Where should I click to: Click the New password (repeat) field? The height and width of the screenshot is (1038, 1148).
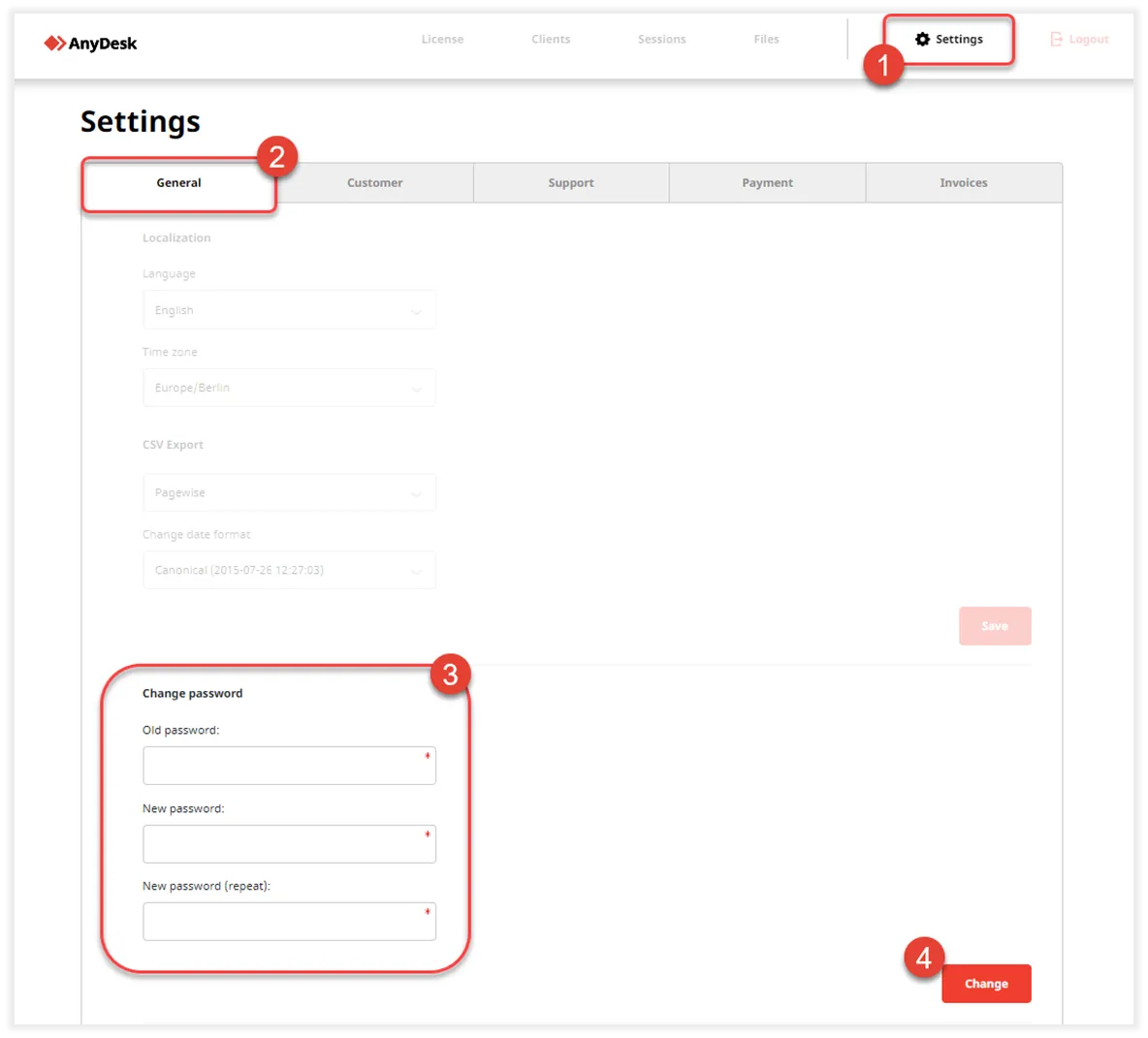[289, 922]
